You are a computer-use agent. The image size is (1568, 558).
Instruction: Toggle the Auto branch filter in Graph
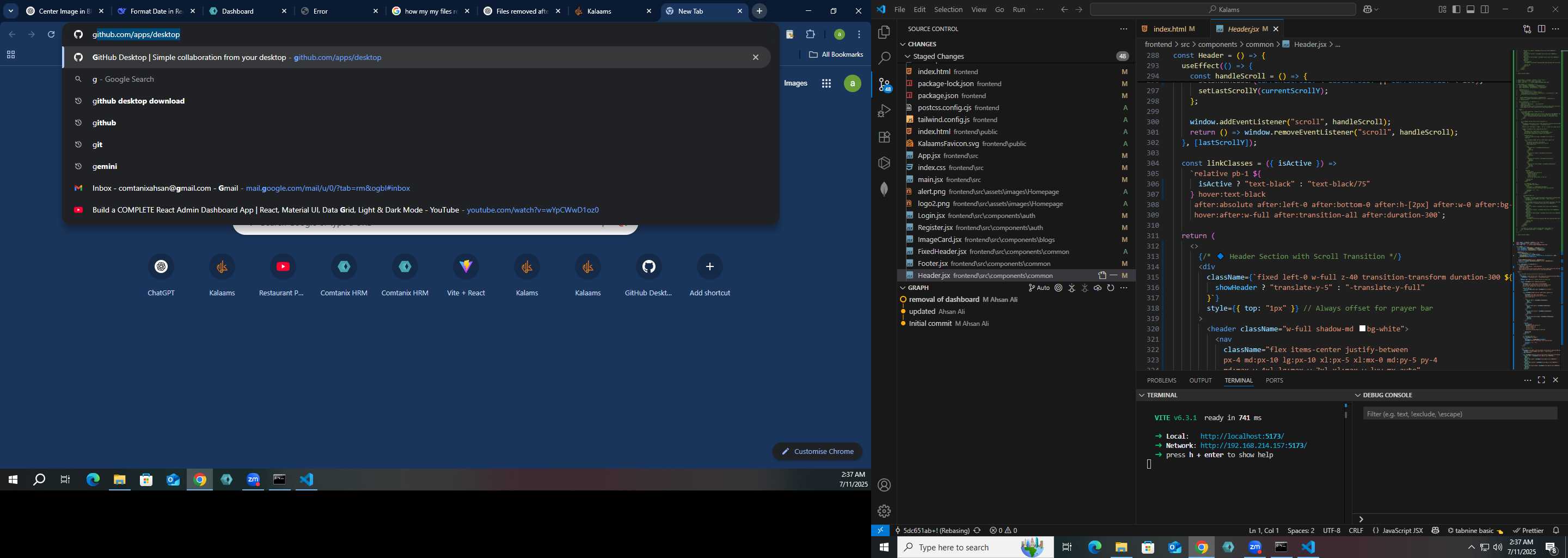click(1039, 288)
